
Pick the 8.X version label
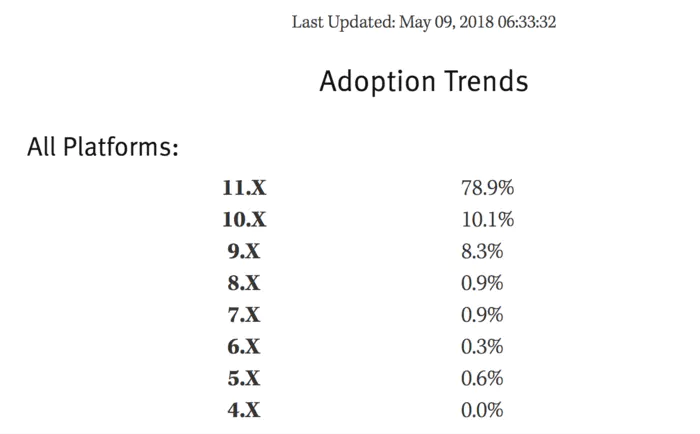tap(244, 283)
